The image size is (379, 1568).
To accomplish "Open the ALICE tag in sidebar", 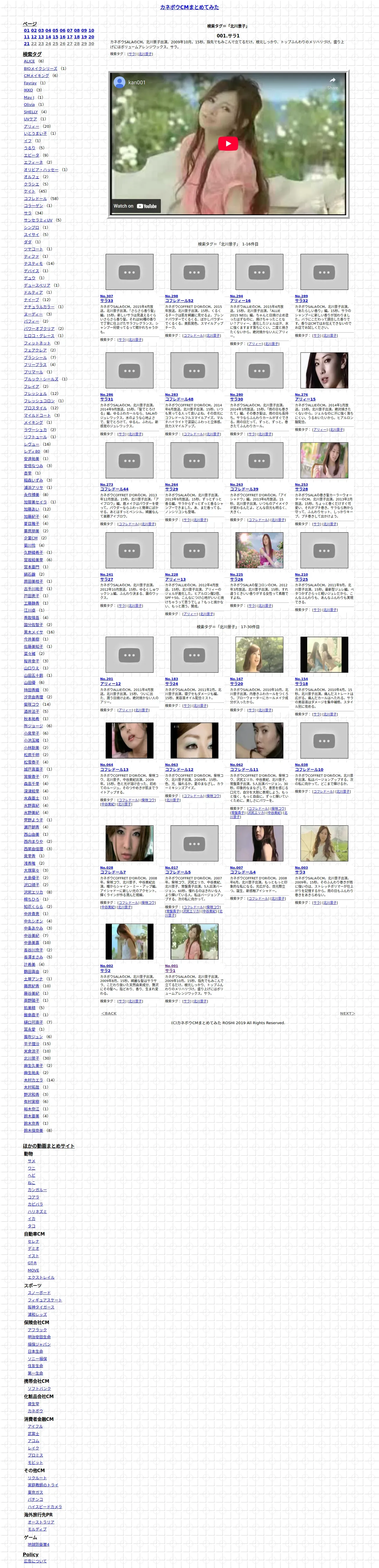I will (x=30, y=61).
